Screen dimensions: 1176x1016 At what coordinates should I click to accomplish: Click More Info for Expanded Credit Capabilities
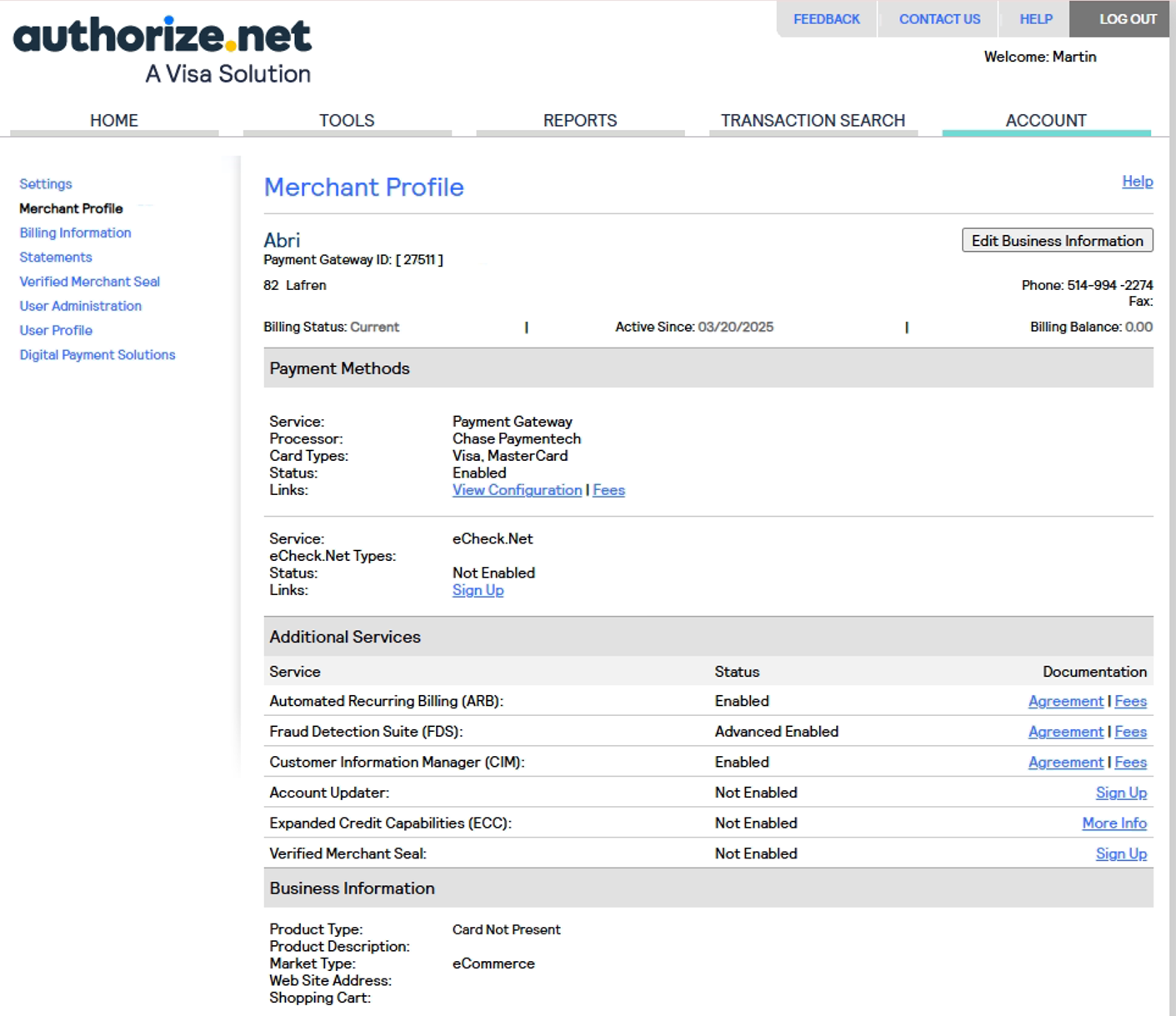click(1113, 823)
